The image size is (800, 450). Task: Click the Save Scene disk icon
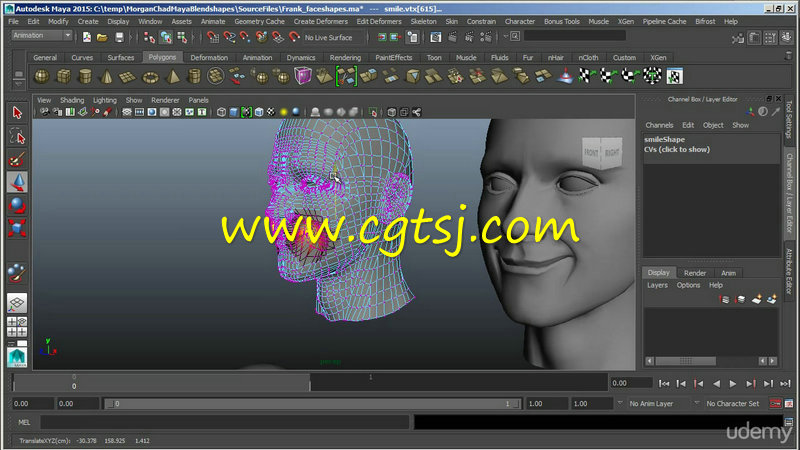point(119,37)
